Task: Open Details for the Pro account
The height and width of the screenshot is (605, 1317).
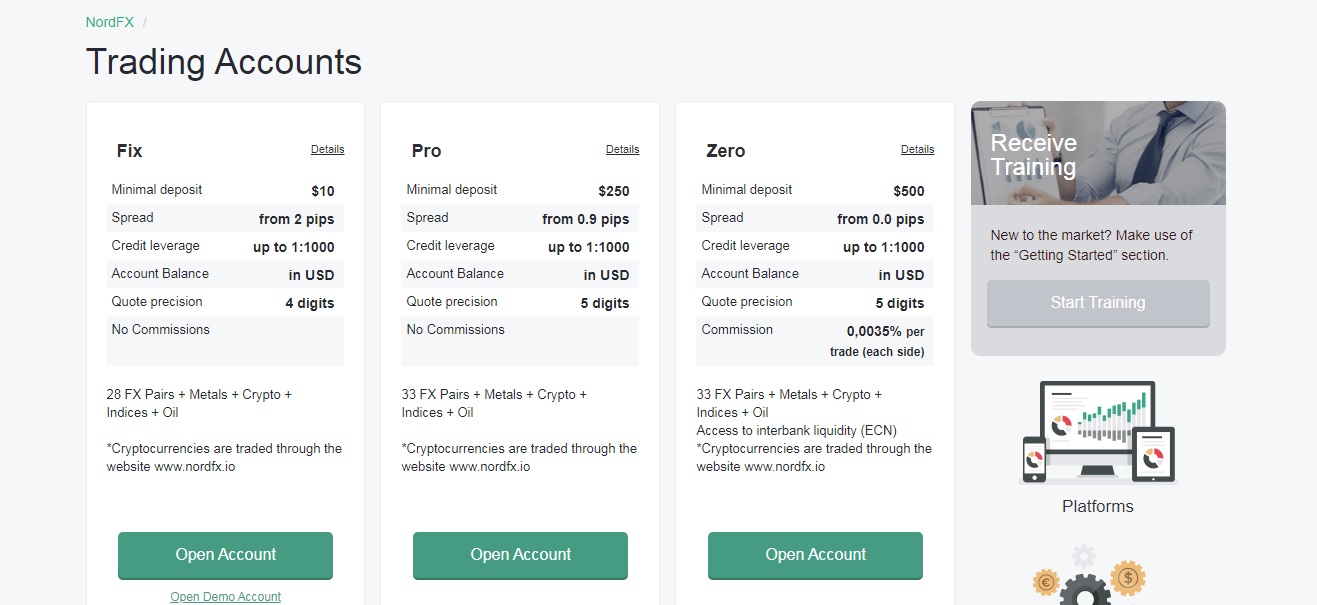Action: (622, 149)
